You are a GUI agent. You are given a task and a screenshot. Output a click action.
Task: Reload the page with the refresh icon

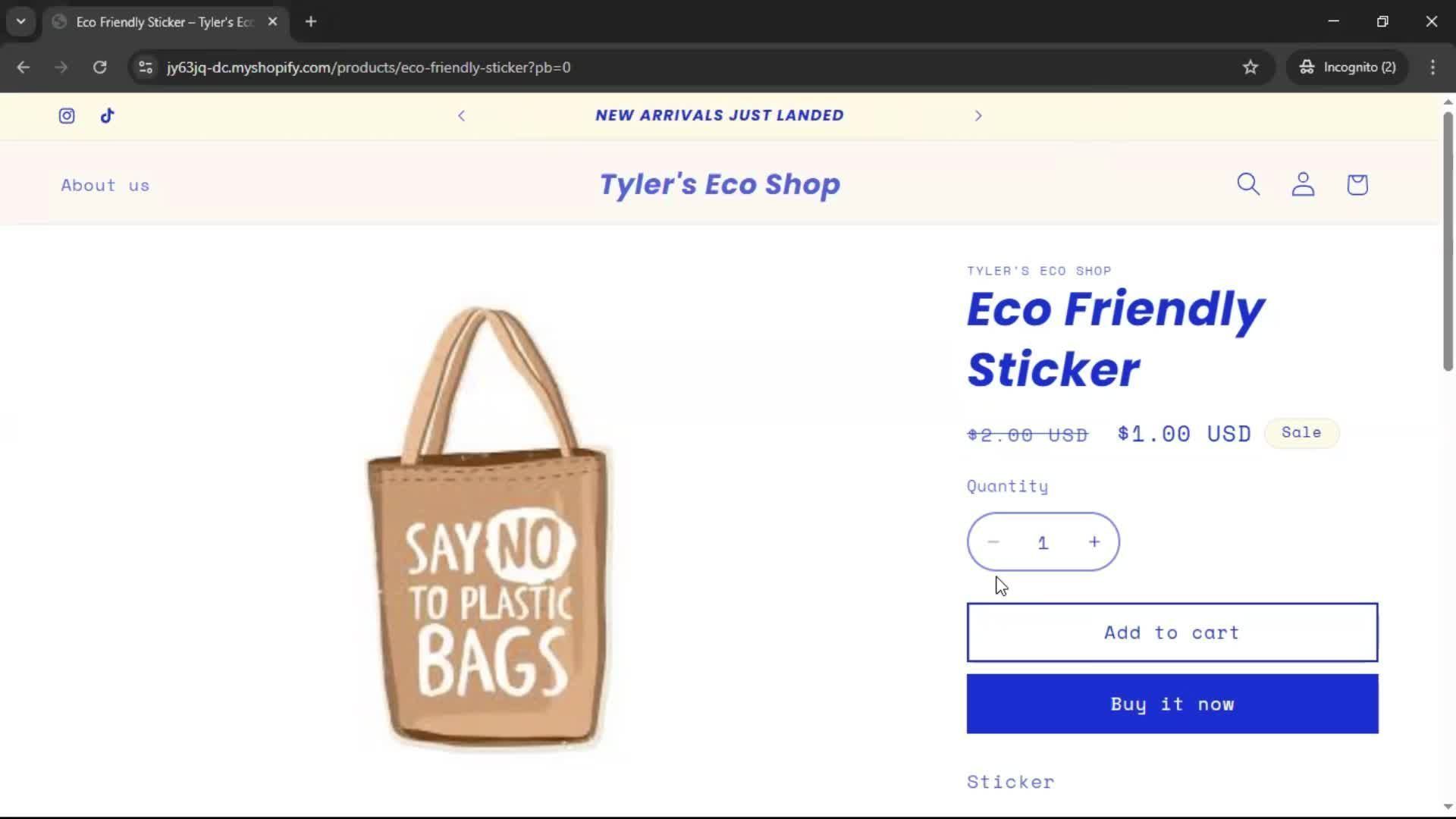[x=99, y=67]
